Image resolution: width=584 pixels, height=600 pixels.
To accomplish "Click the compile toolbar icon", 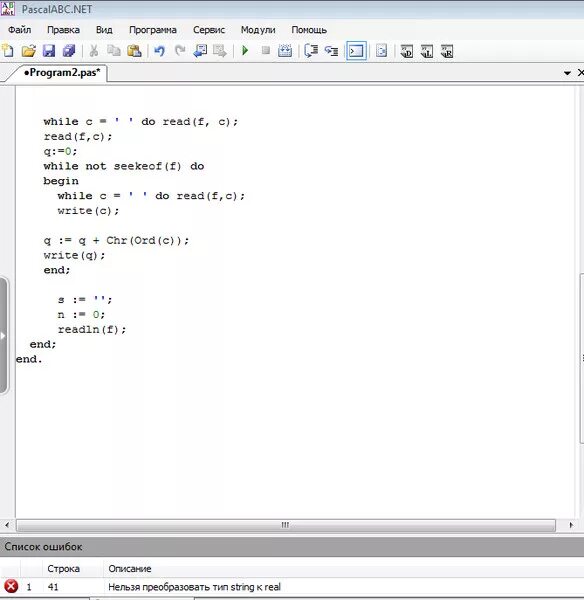I will pyautogui.click(x=285, y=51).
